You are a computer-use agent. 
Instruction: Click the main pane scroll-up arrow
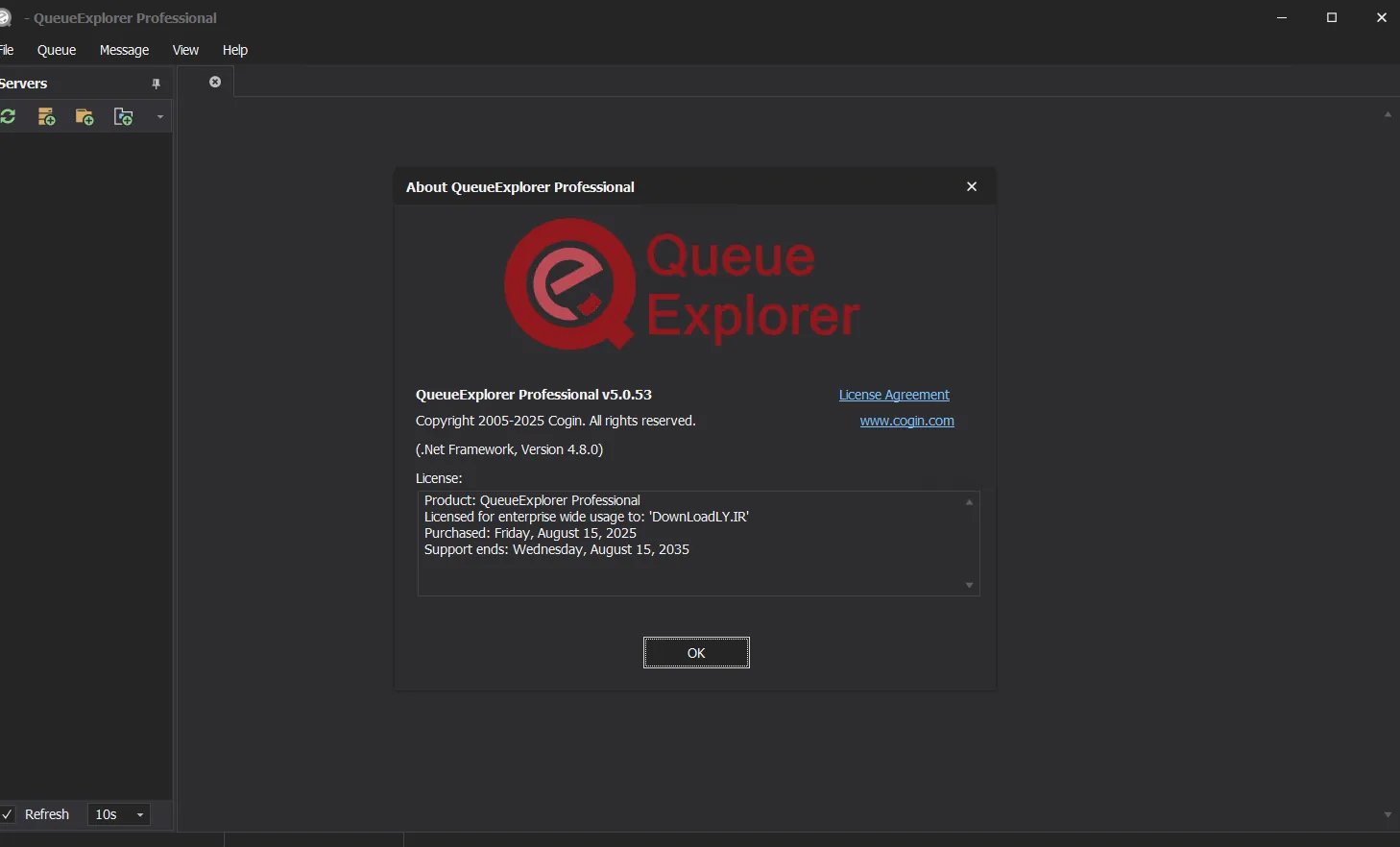click(1388, 114)
